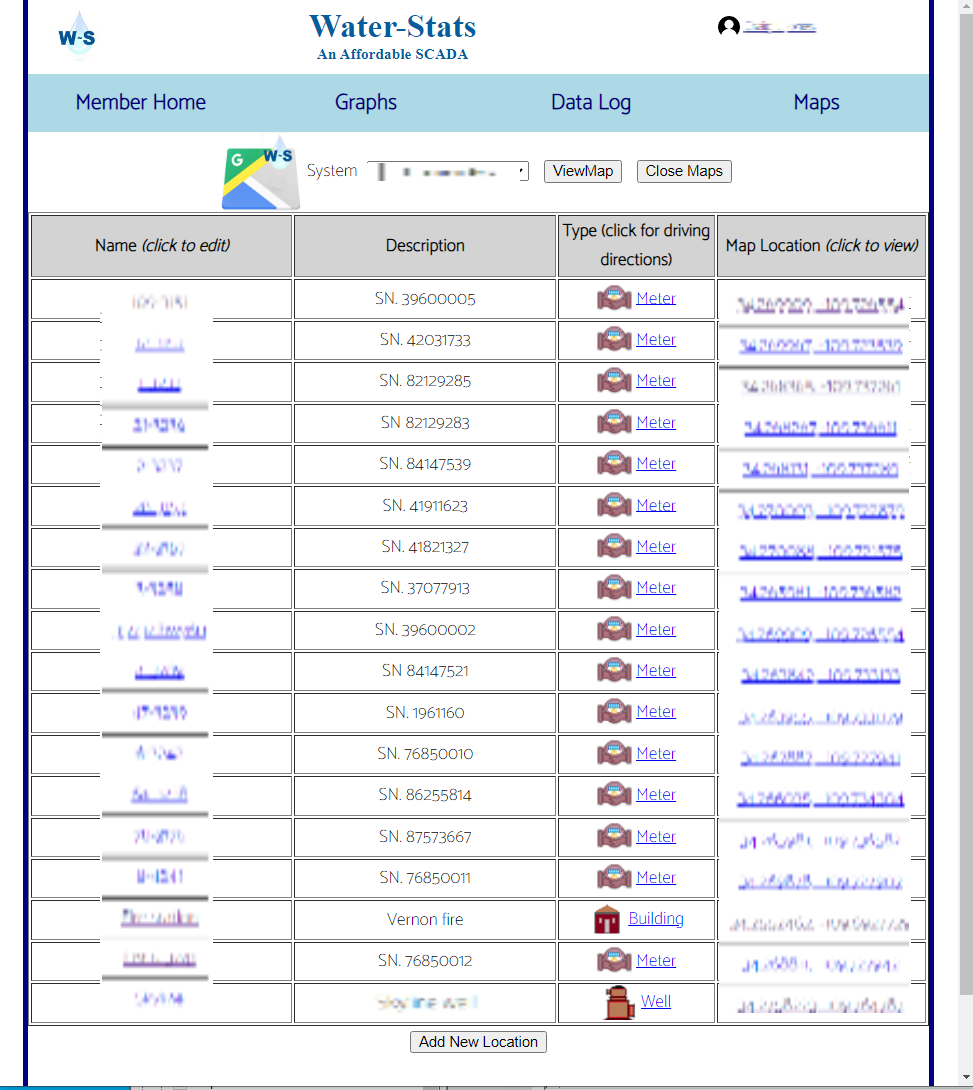Click the meter icon for SN. 41911623
This screenshot has height=1090, width=973.
614,506
